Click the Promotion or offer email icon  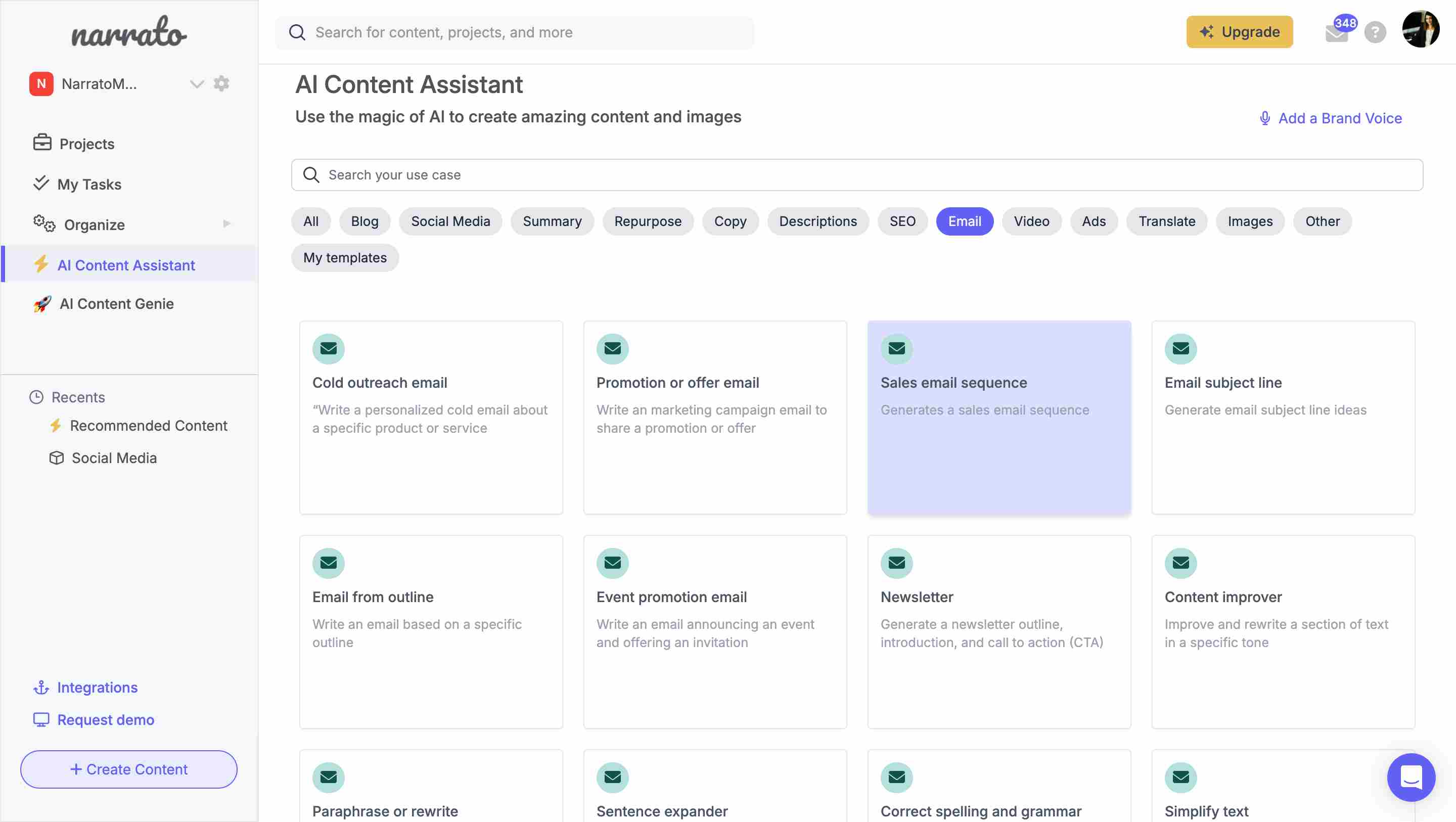pyautogui.click(x=612, y=348)
